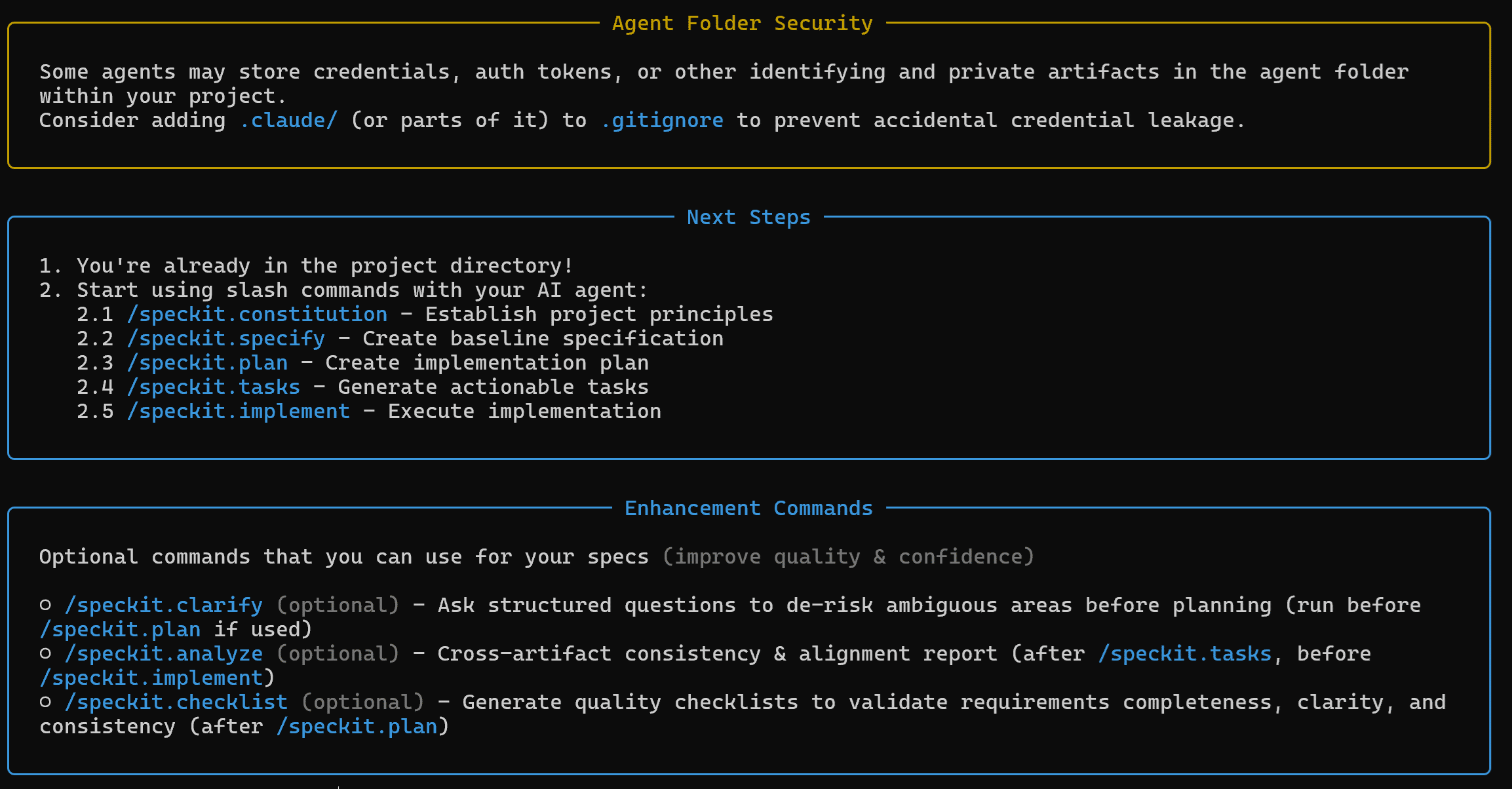
Task: Click the .gitignore file reference
Action: click(662, 121)
